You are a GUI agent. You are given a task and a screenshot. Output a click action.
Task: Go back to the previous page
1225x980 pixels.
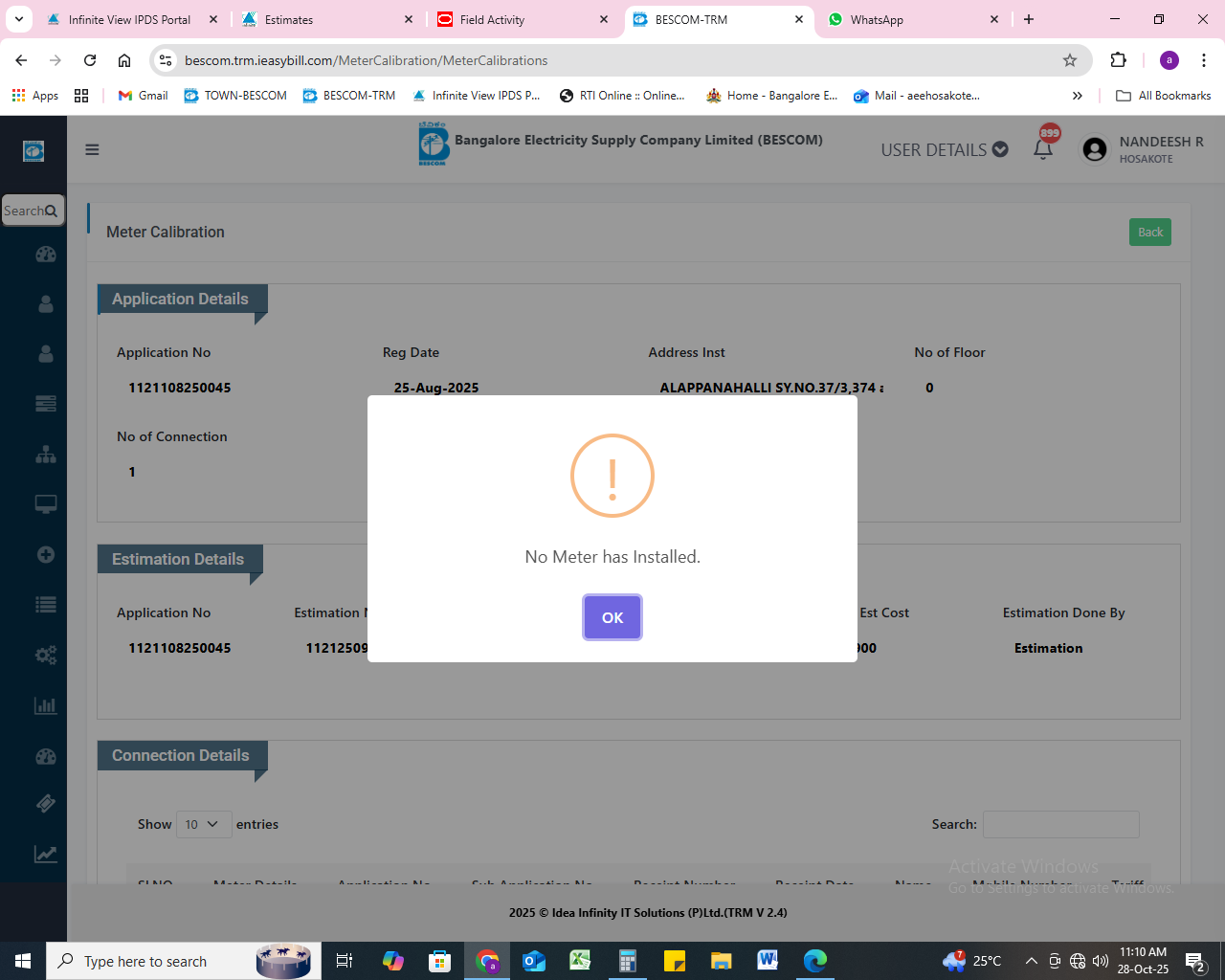tap(21, 60)
